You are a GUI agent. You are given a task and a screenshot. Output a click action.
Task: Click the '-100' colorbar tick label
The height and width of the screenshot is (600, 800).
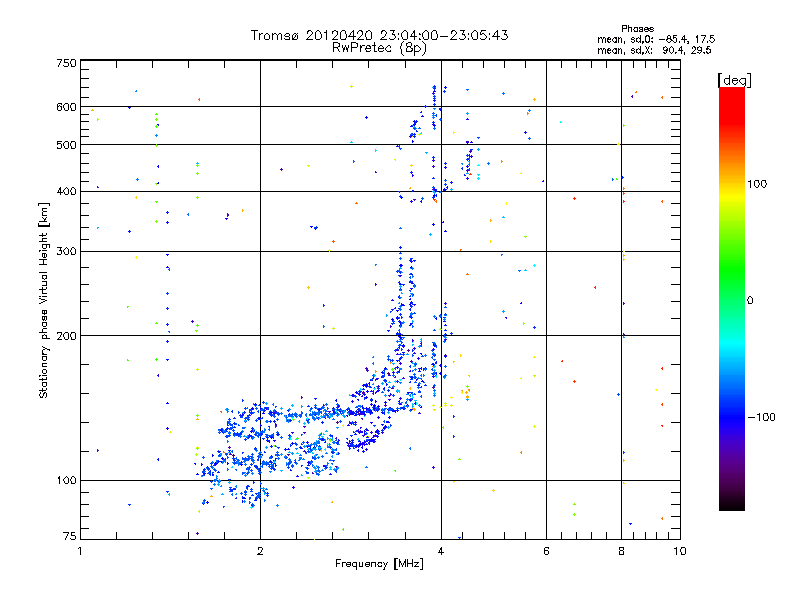click(761, 417)
